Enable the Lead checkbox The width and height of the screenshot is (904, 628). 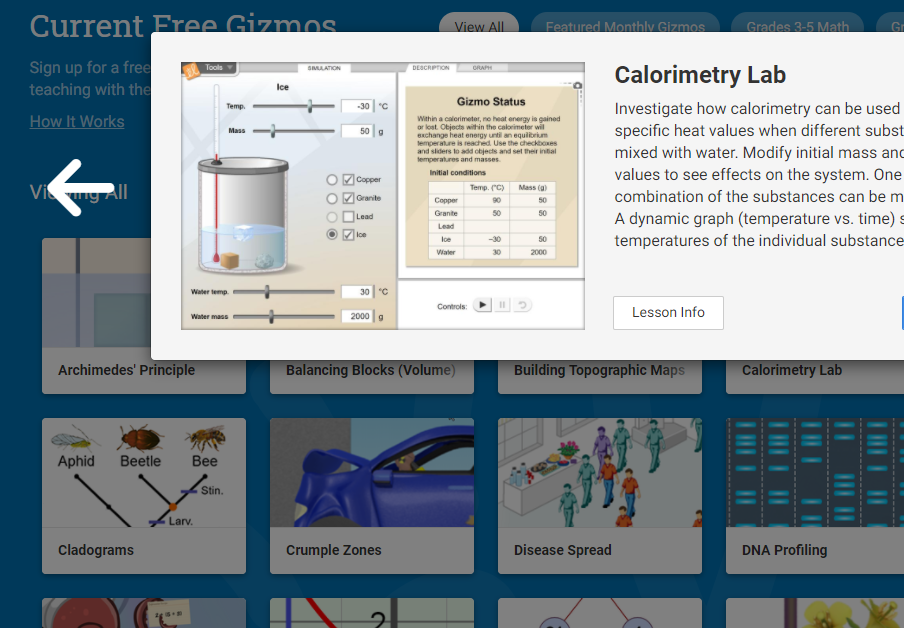348,216
